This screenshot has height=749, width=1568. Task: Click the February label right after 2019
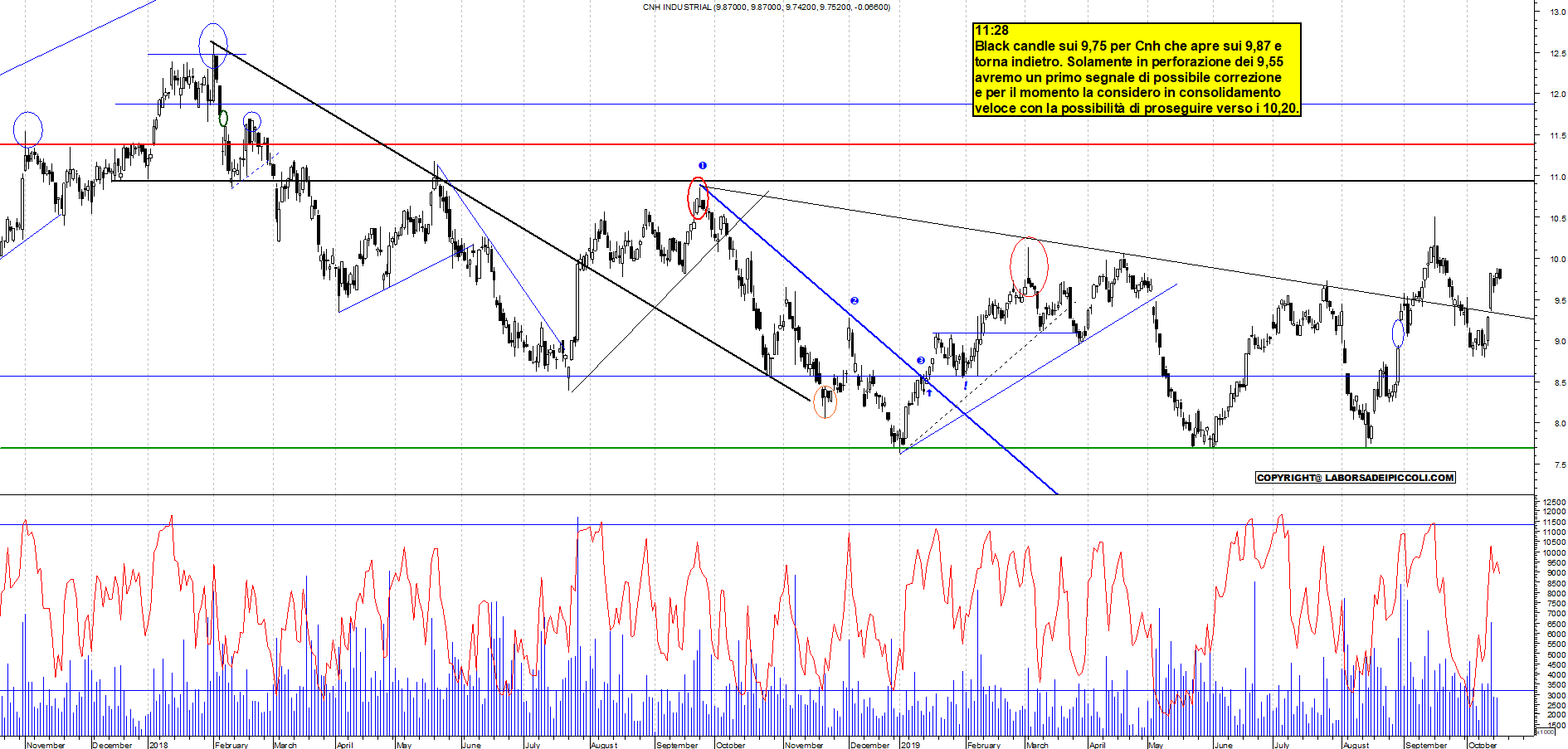tap(984, 745)
